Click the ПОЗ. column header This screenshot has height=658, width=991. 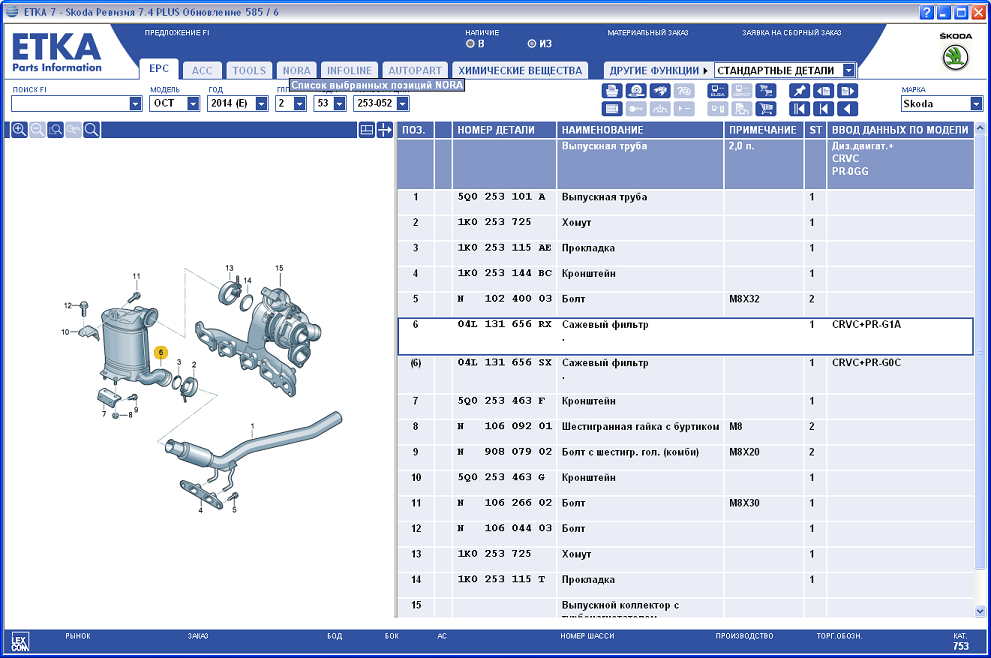[x=415, y=130]
